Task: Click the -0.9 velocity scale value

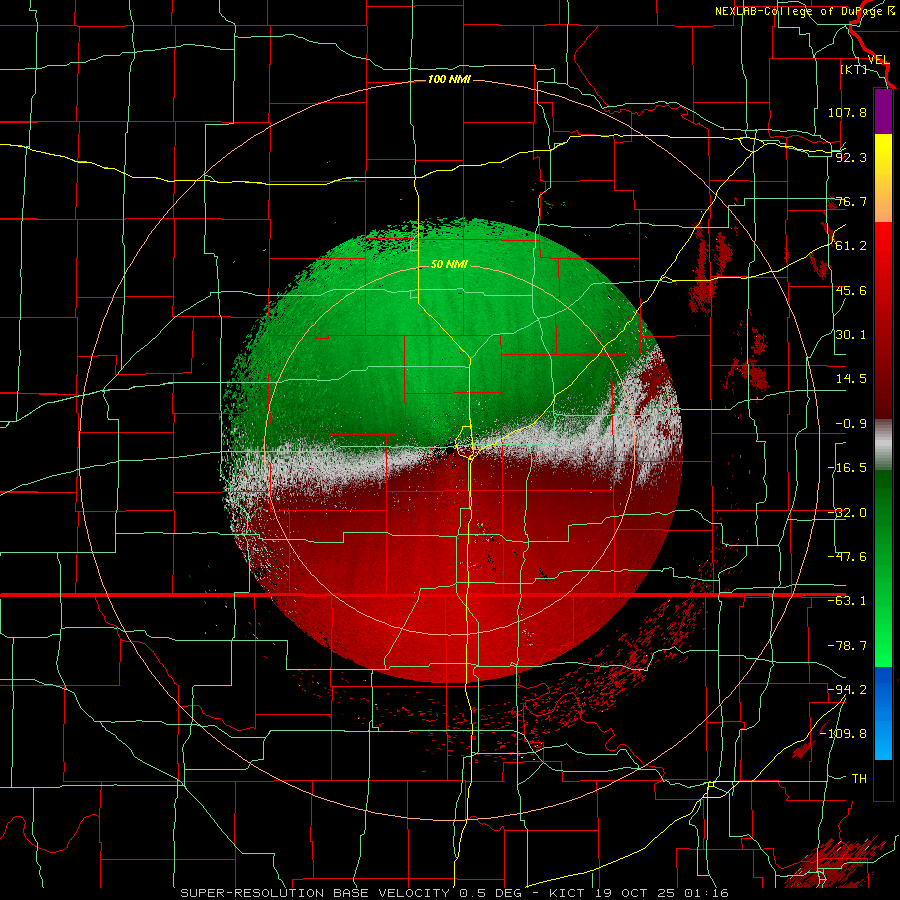Action: (851, 424)
